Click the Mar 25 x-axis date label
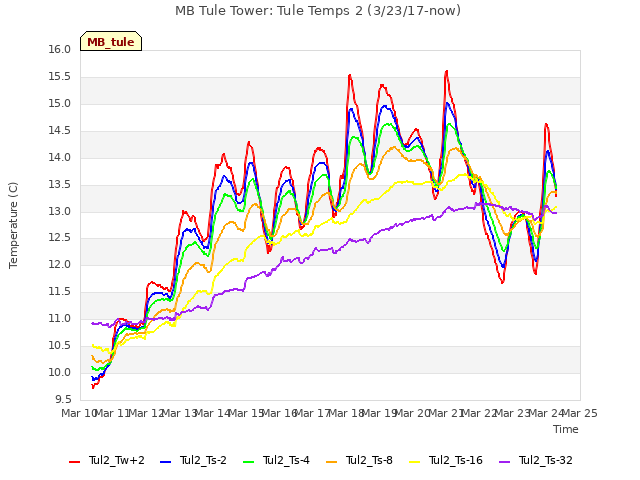 (x=580, y=413)
